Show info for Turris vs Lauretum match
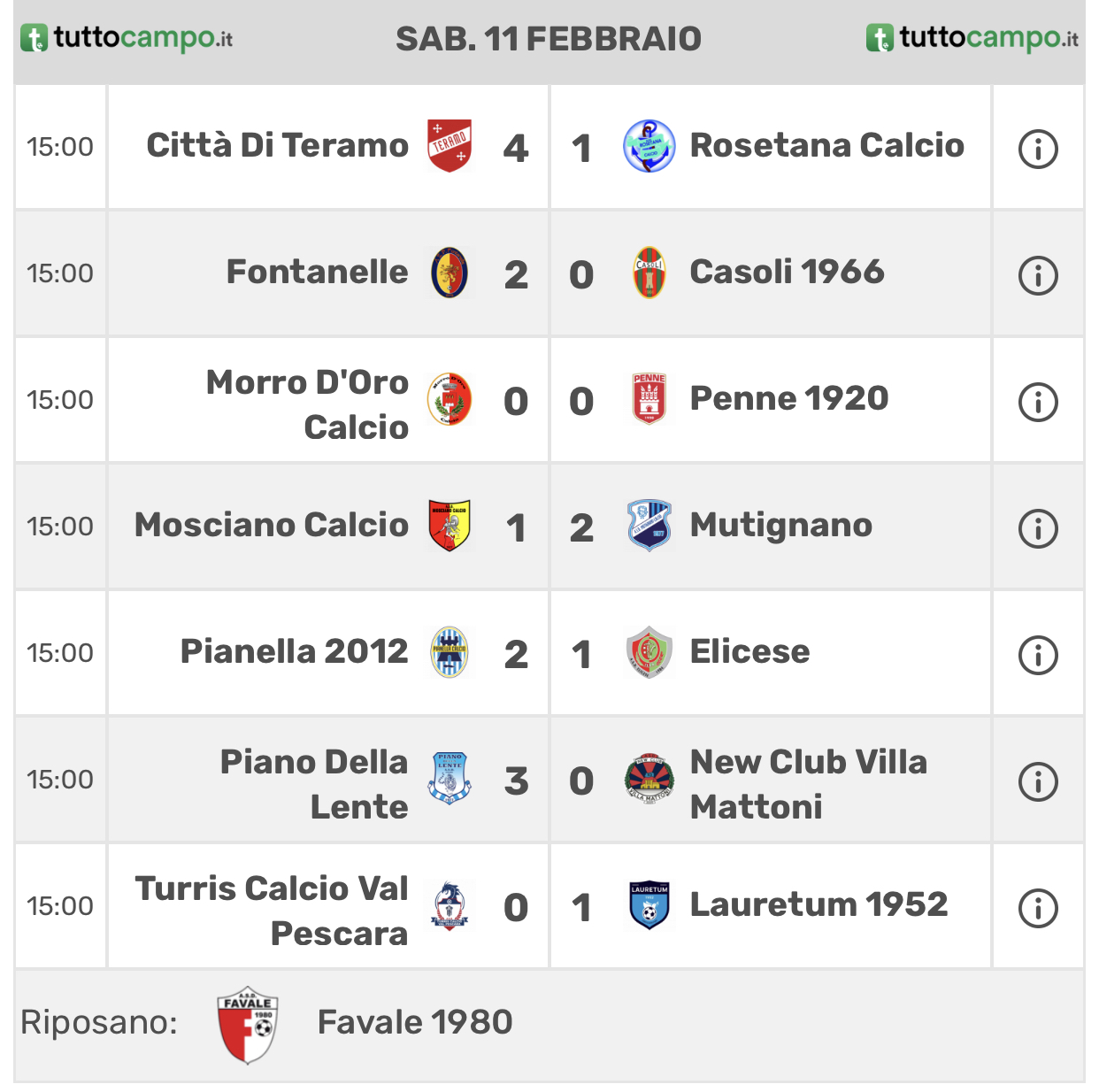 coord(1038,908)
